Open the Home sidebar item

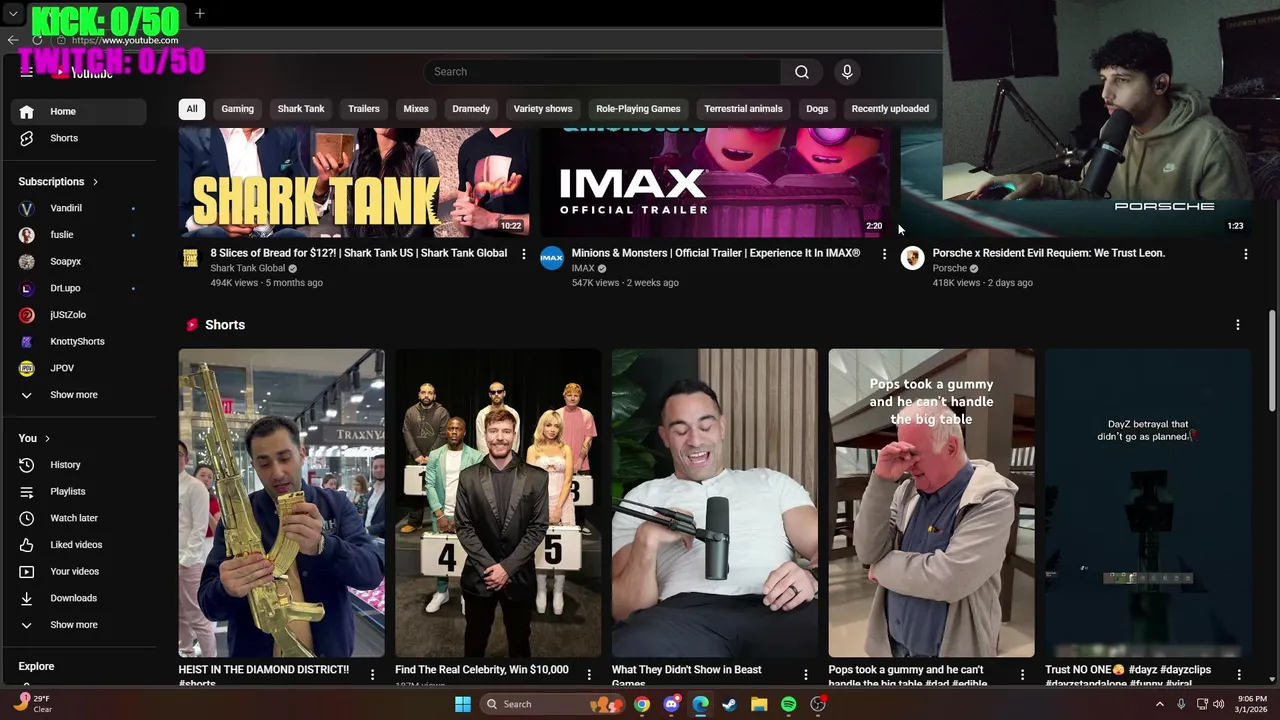click(78, 111)
